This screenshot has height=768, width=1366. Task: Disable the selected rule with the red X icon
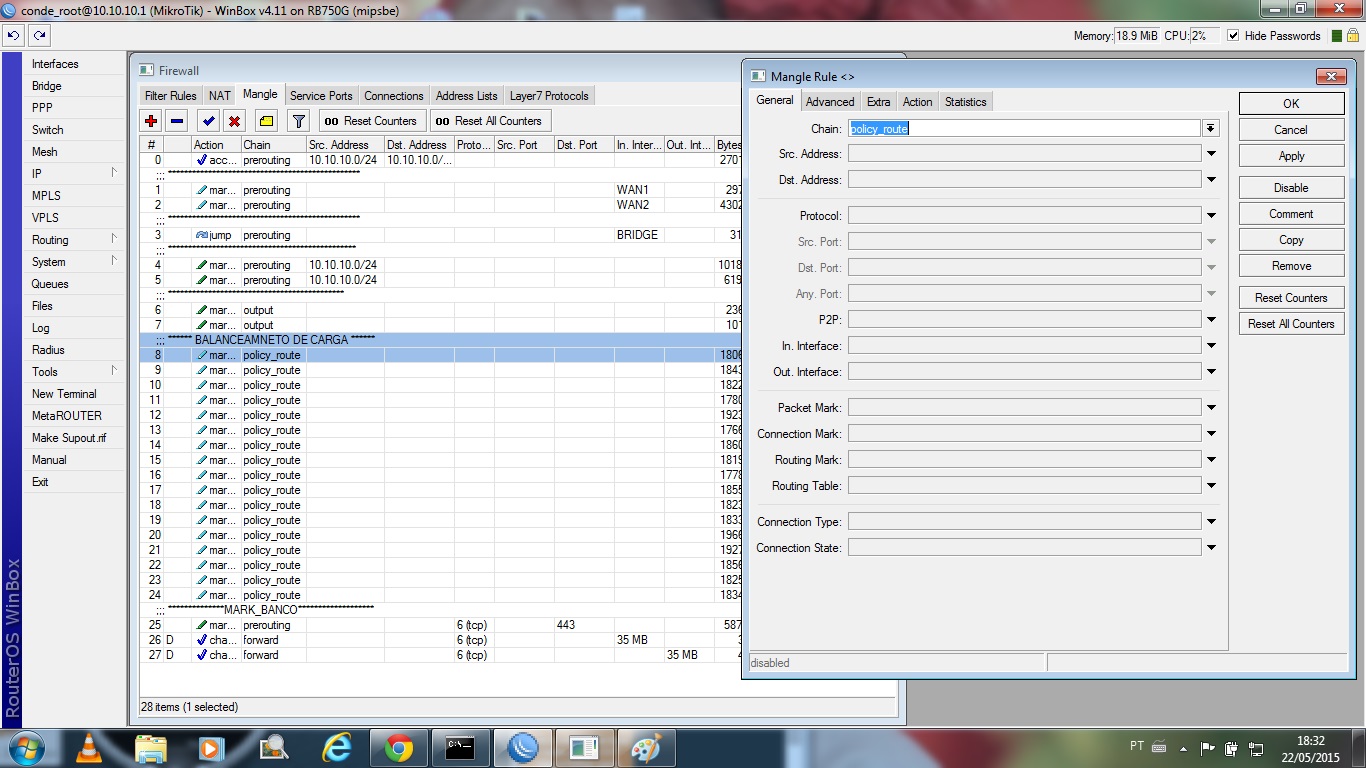pyautogui.click(x=235, y=121)
